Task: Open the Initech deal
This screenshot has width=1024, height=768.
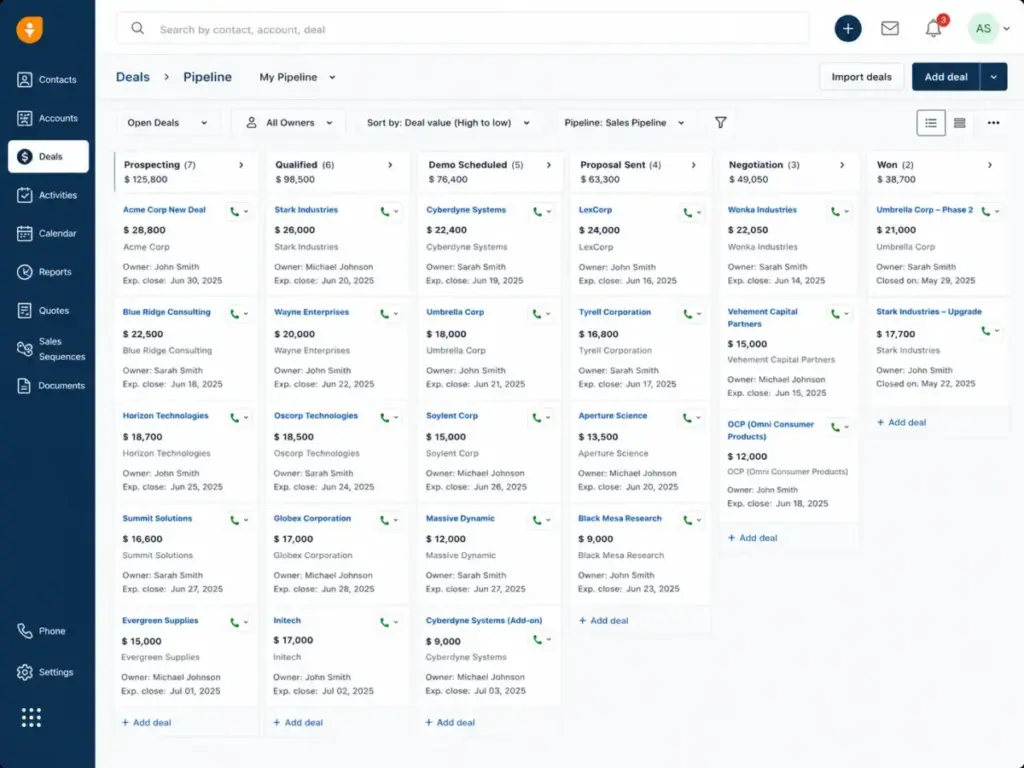Action: pyautogui.click(x=287, y=620)
